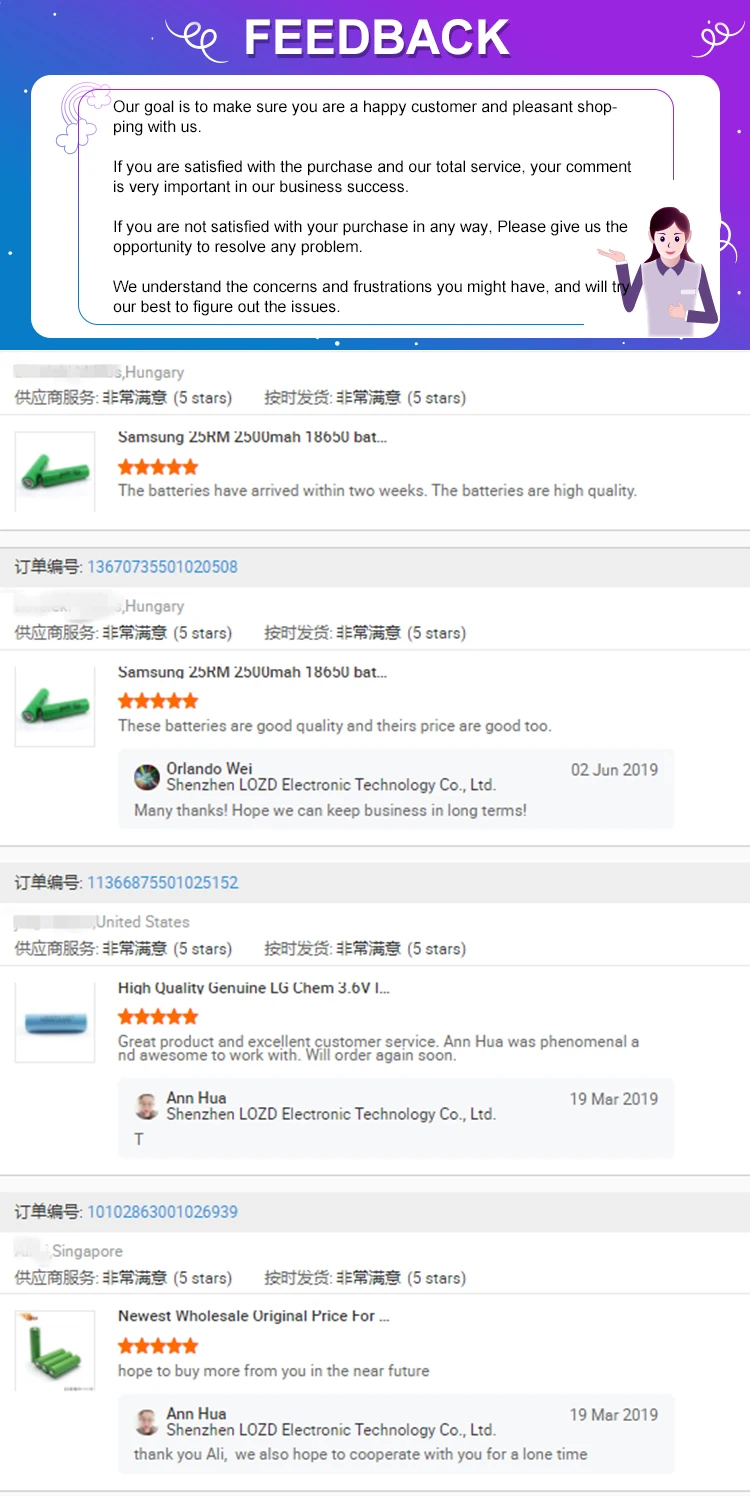This screenshot has width=750, height=1496.
Task: Click the Orlando Wei name
Action: (209, 769)
